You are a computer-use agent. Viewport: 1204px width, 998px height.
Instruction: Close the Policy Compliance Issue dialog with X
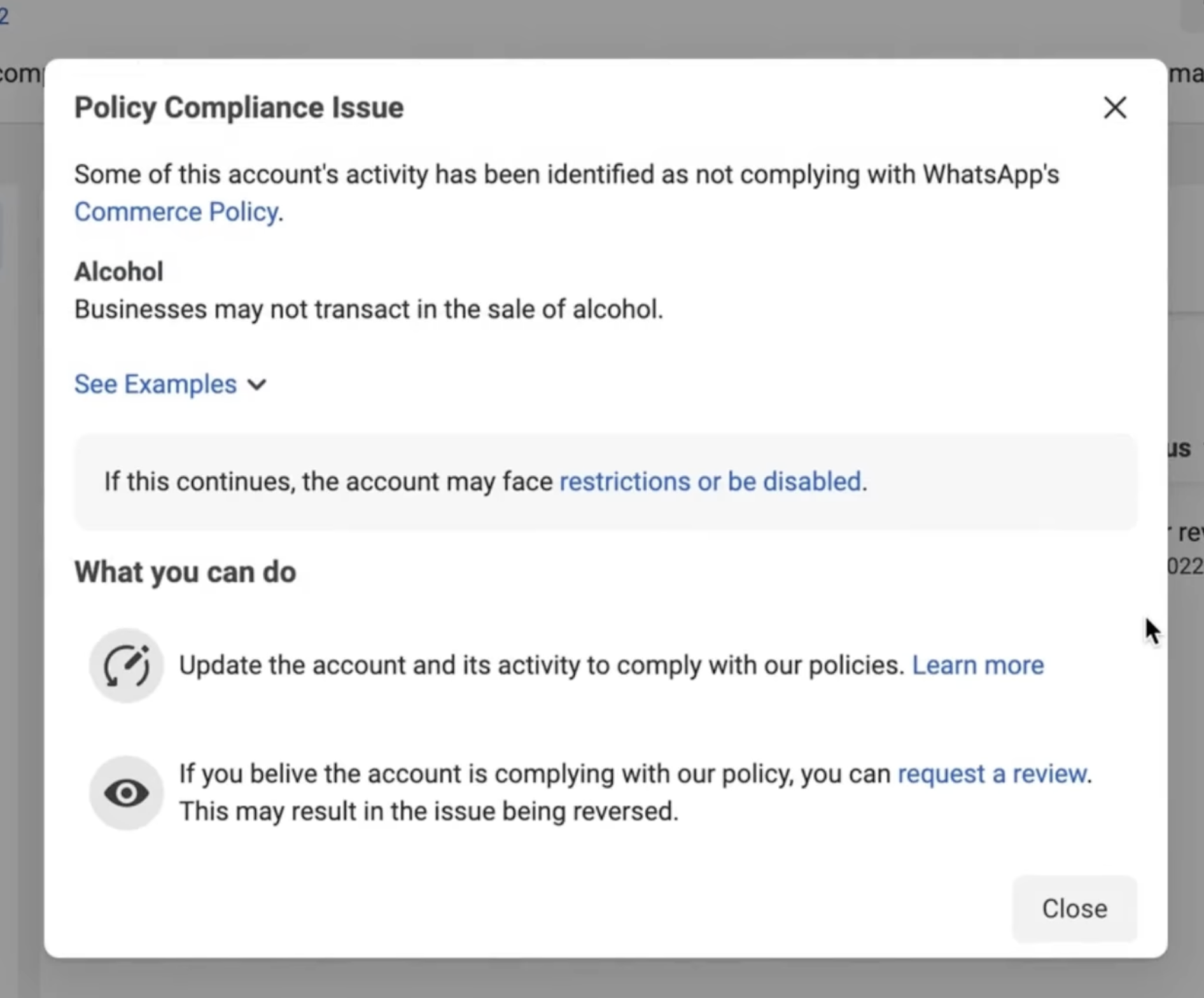(x=1115, y=108)
